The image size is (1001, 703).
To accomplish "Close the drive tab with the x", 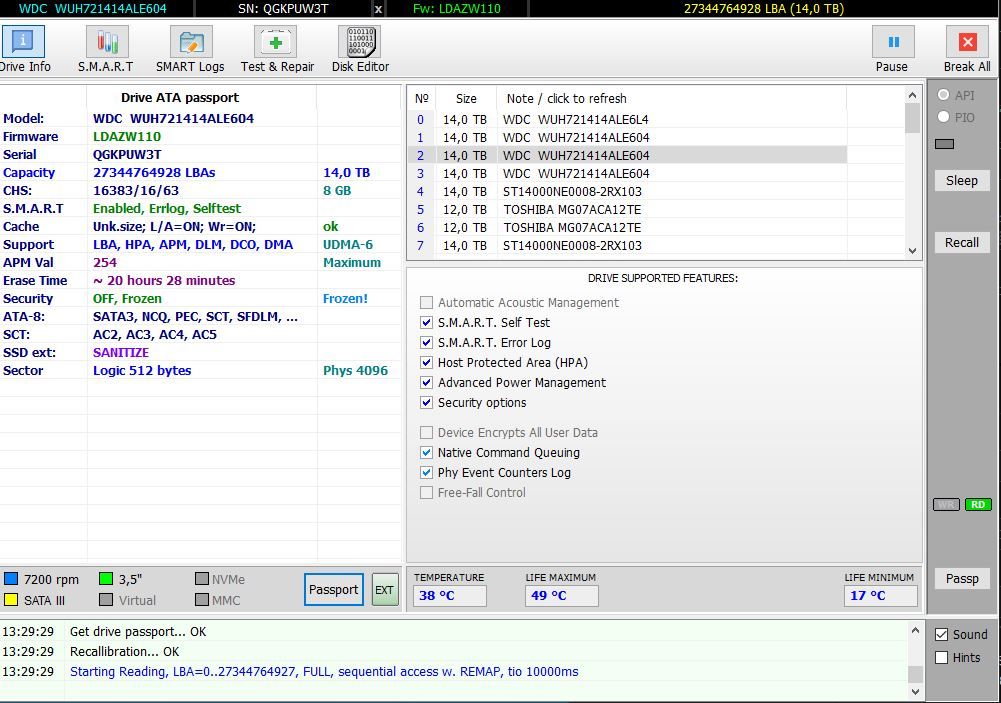I will (378, 9).
